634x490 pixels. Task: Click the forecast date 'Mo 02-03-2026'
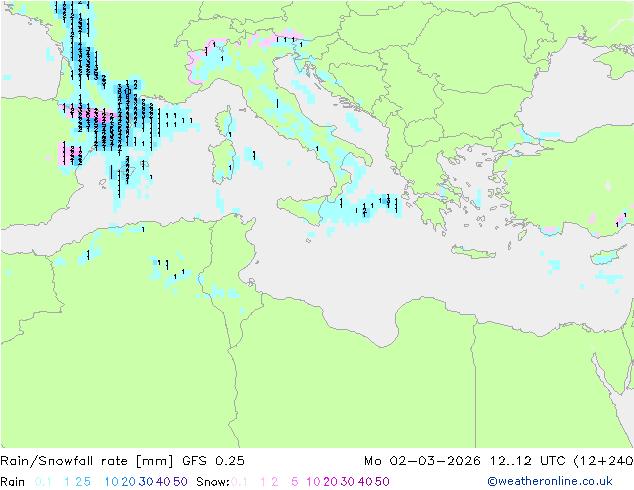click(422, 461)
